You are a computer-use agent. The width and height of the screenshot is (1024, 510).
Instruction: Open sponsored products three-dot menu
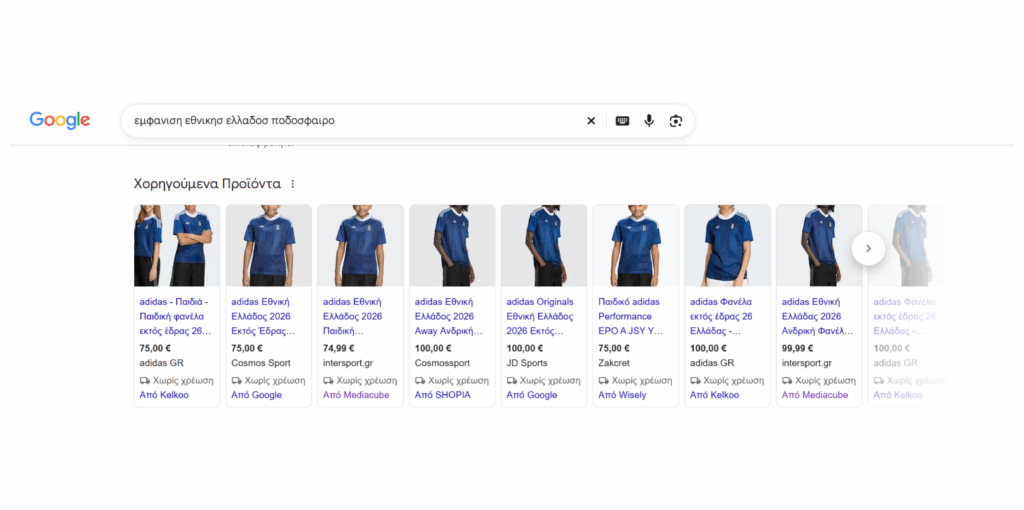[x=293, y=184]
